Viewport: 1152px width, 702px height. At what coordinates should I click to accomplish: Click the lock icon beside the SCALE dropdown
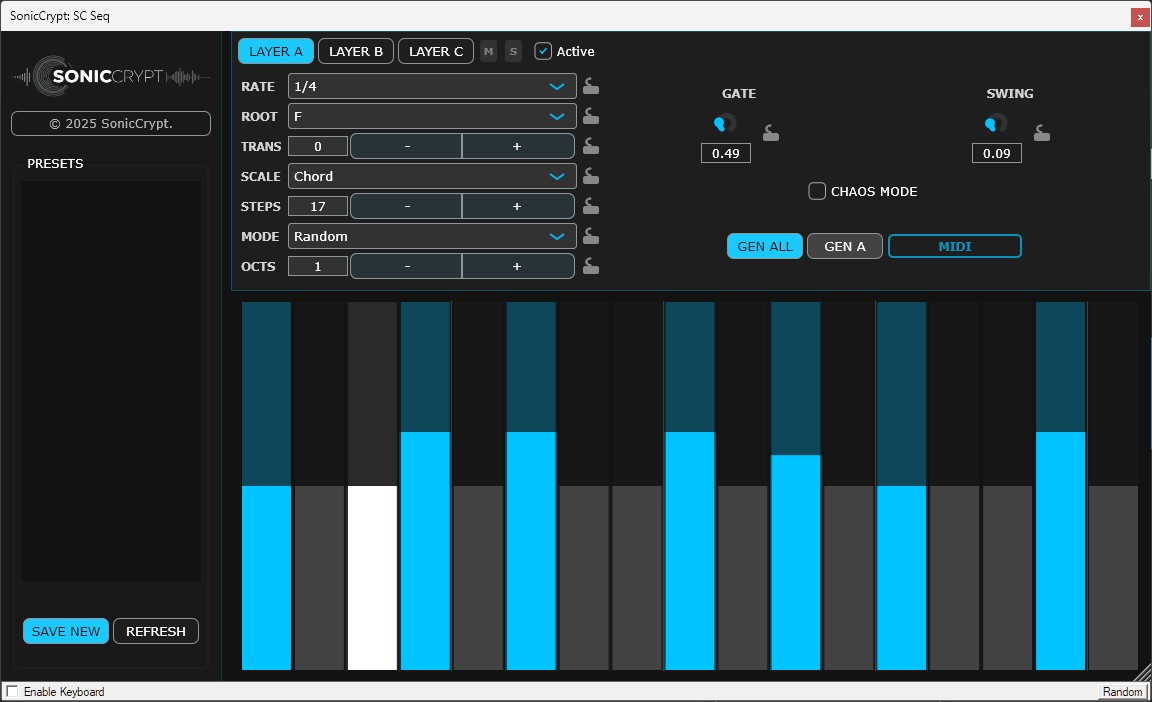coord(590,176)
